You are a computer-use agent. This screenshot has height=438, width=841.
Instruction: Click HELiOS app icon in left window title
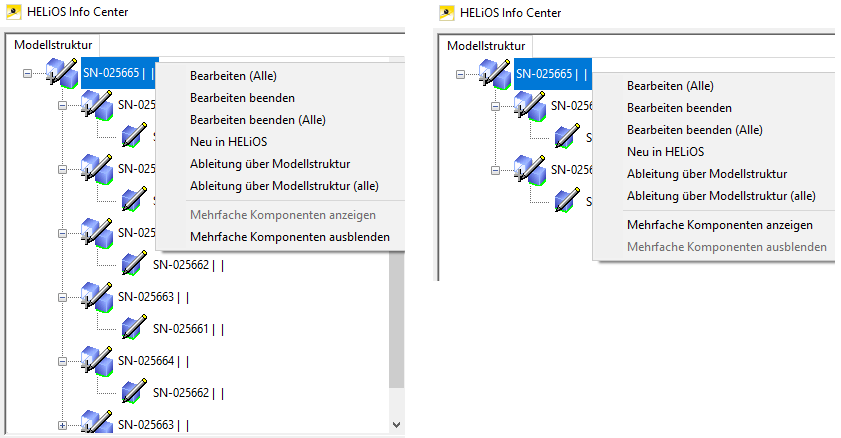pyautogui.click(x=13, y=12)
